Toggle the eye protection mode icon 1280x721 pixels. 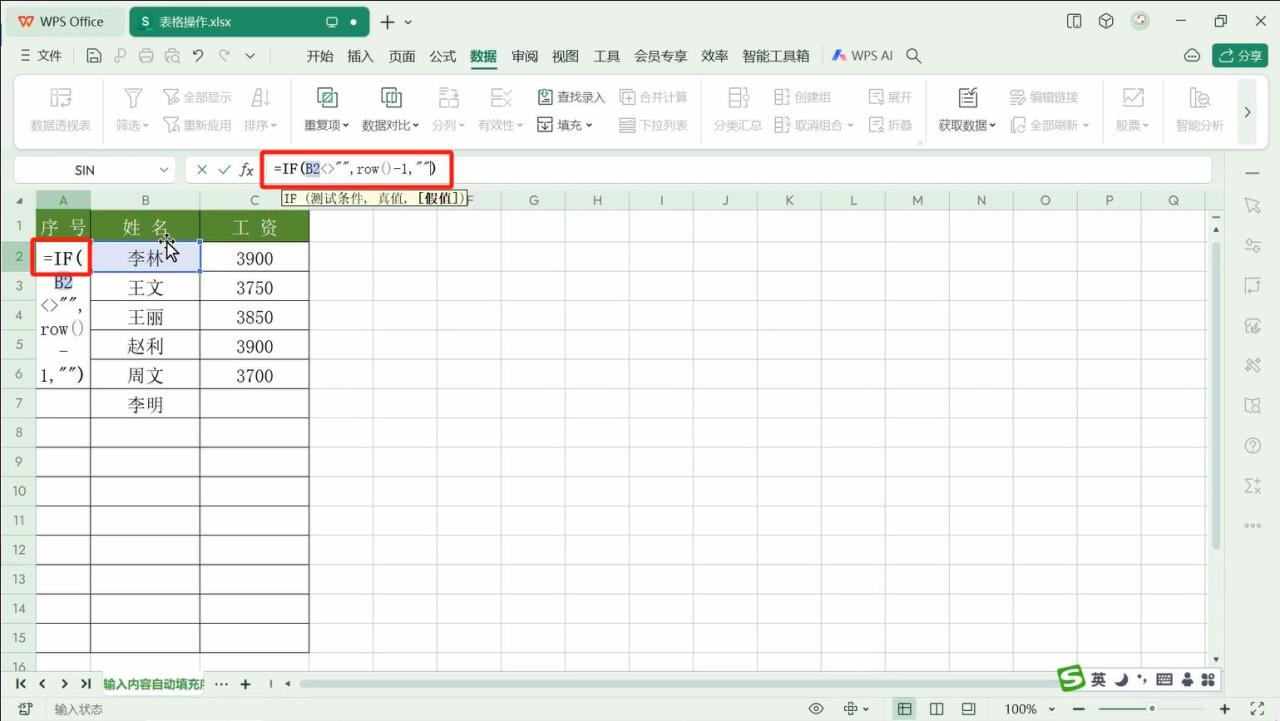coord(816,709)
